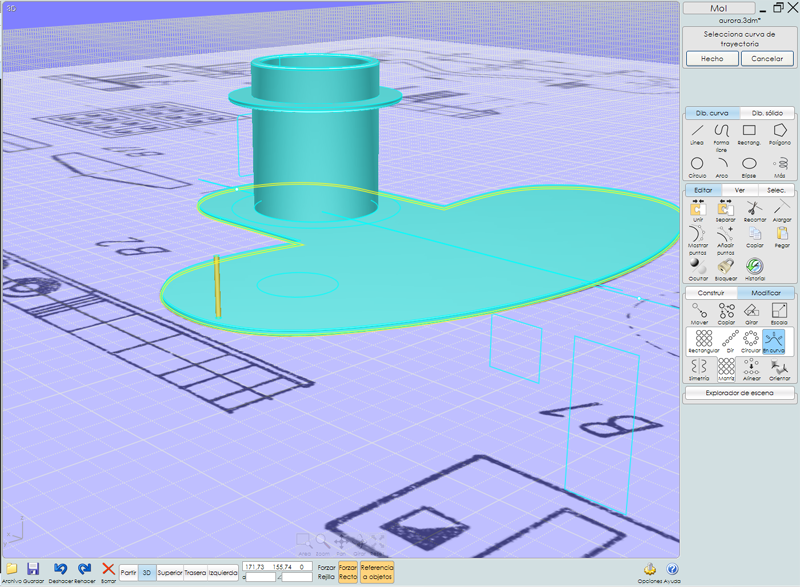Viewport: 800px width, 587px height.
Task: Collapse the Matriz array flyout
Action: coord(726,369)
